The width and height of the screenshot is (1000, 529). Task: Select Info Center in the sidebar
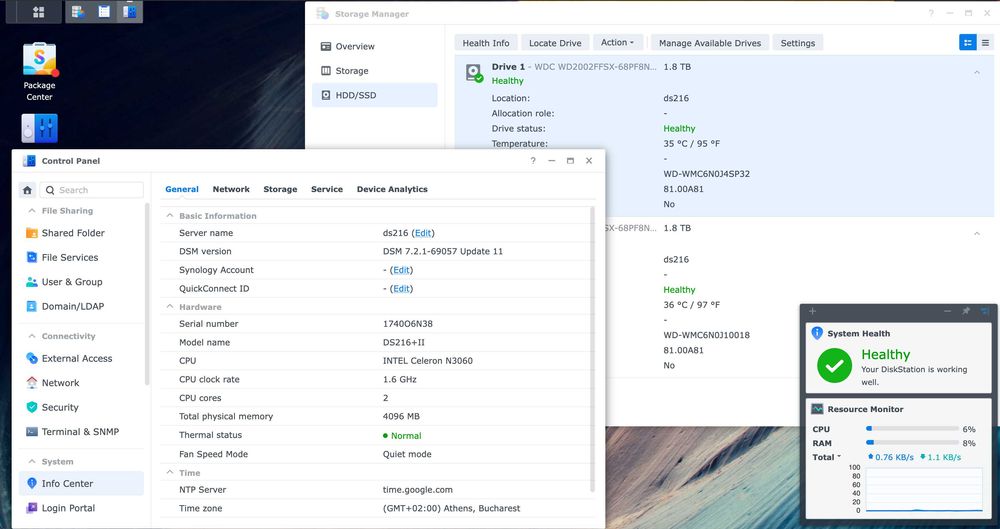click(81, 483)
